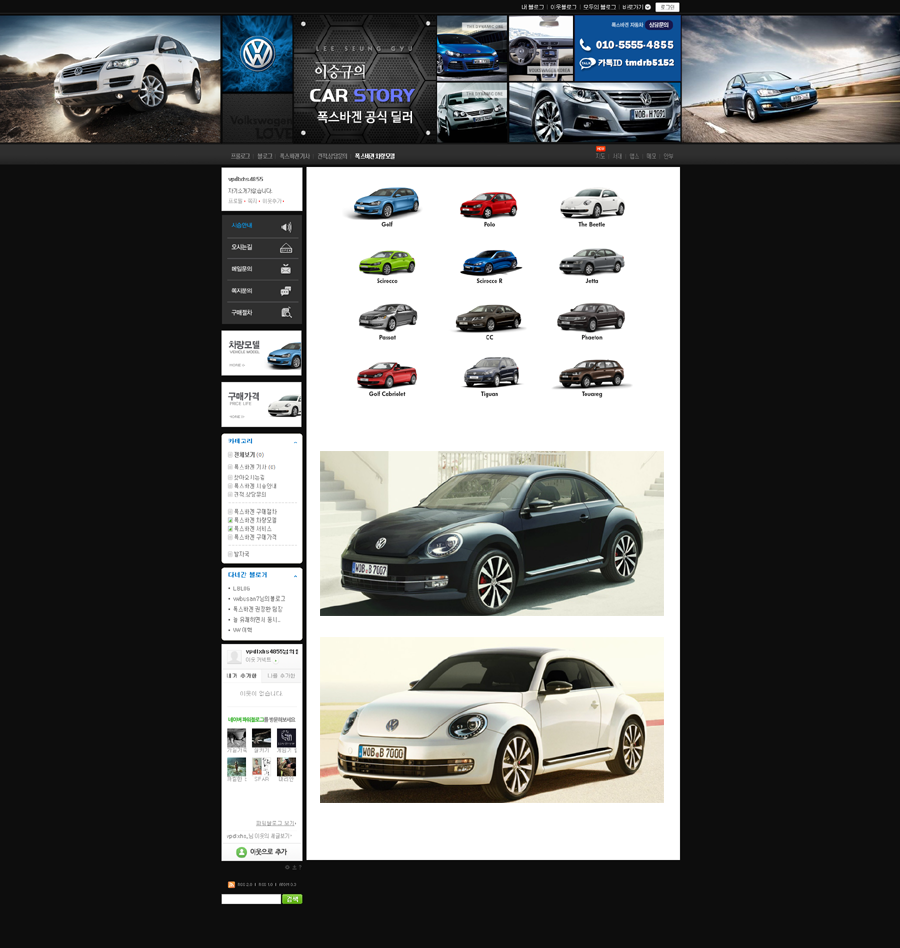Screen dimensions: 900x948
Task: Click the chat bubble icon beside 쪽지문의
Action: click(x=286, y=291)
